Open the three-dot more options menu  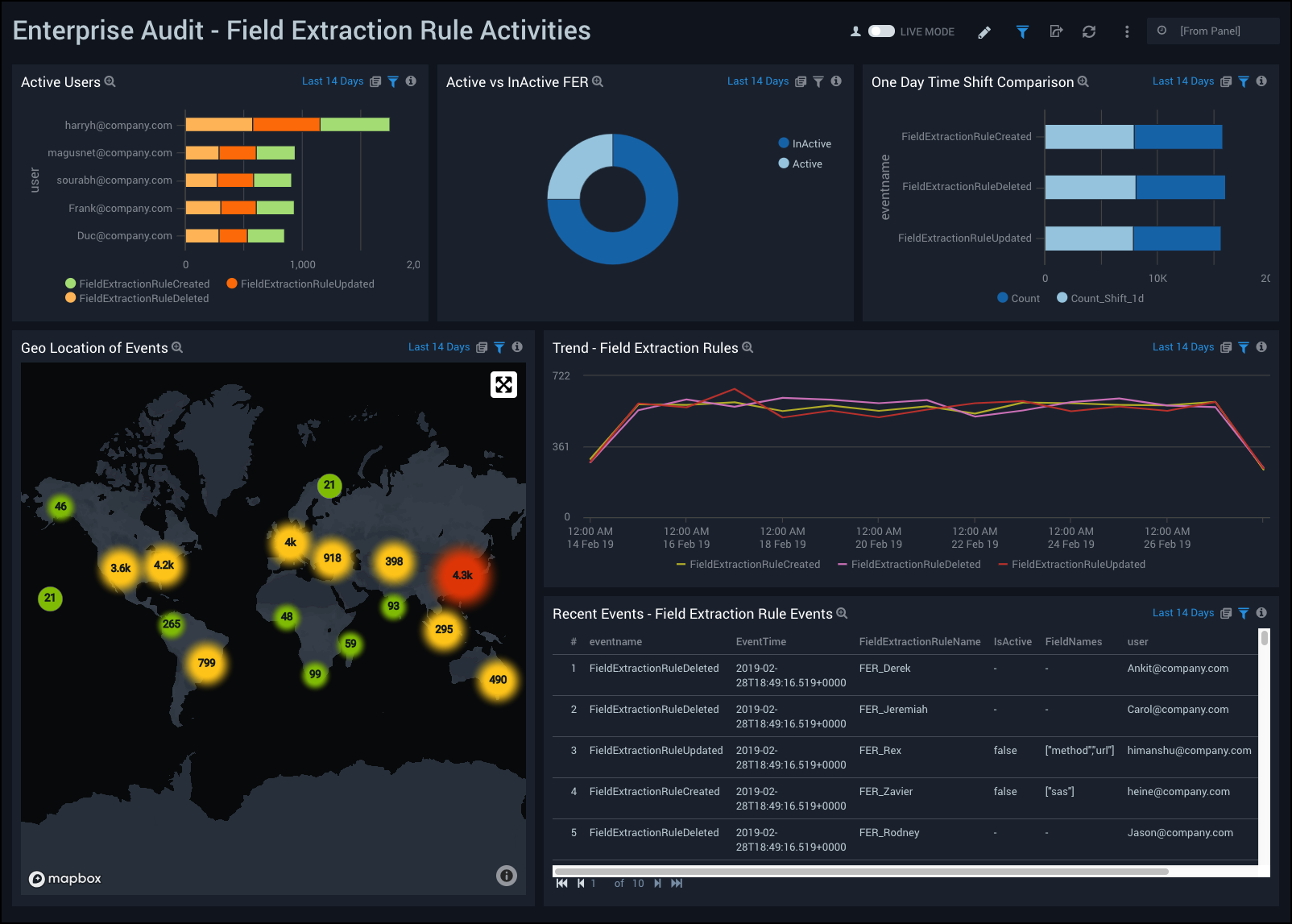tap(1127, 31)
